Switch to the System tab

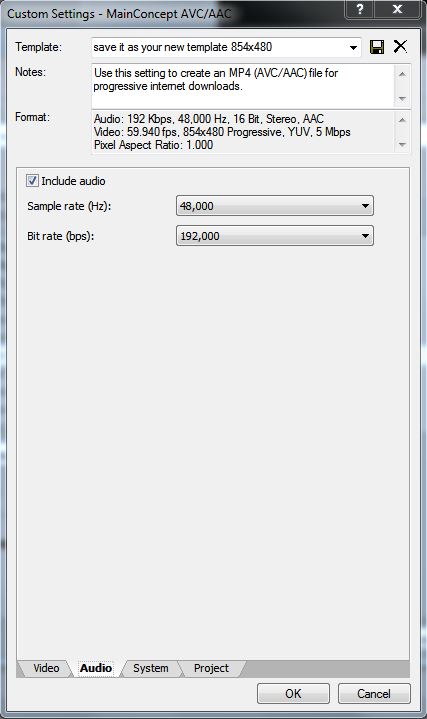coord(150,668)
